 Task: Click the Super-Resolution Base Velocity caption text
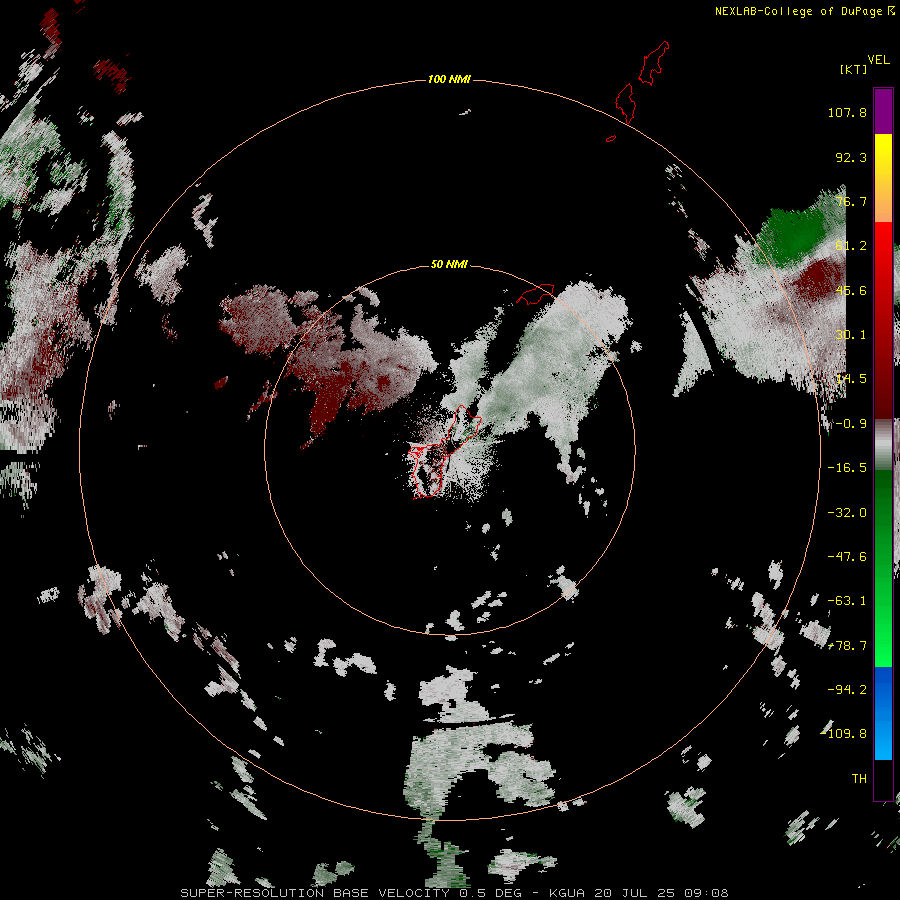315,893
